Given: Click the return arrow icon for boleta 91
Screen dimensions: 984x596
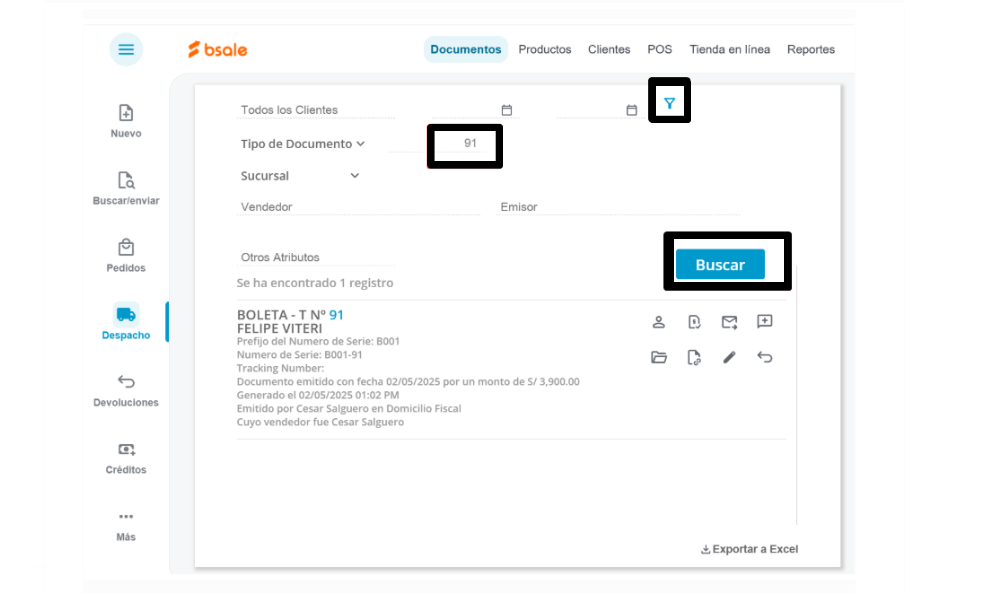Looking at the screenshot, I should (764, 358).
